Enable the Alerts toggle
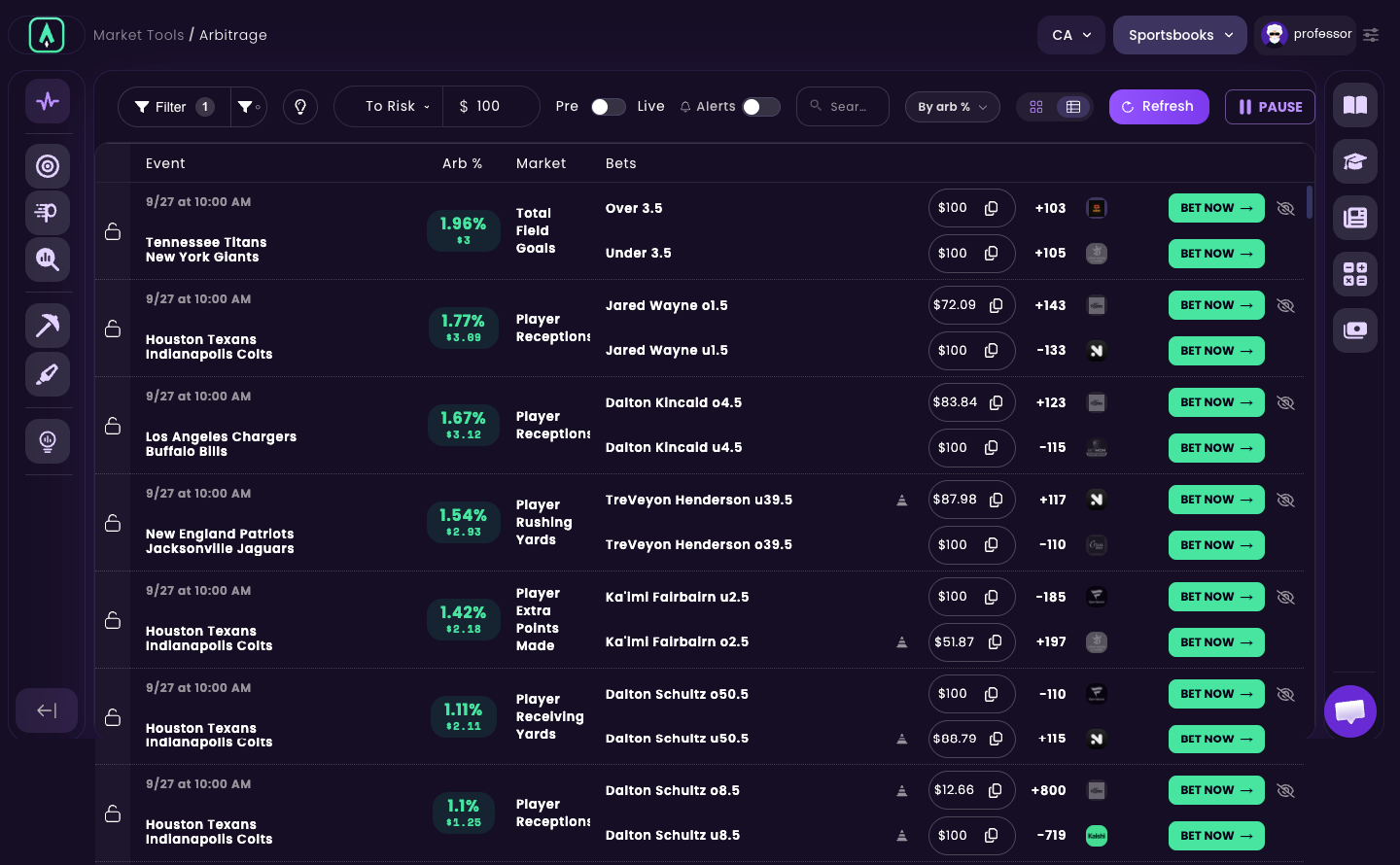 (x=761, y=107)
